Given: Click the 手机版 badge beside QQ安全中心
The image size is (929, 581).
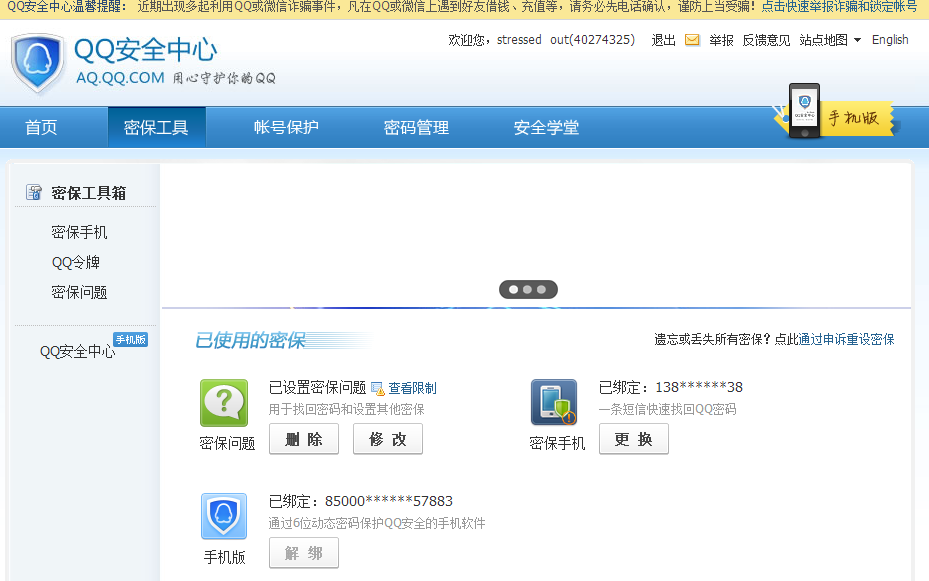Looking at the screenshot, I should point(130,339).
